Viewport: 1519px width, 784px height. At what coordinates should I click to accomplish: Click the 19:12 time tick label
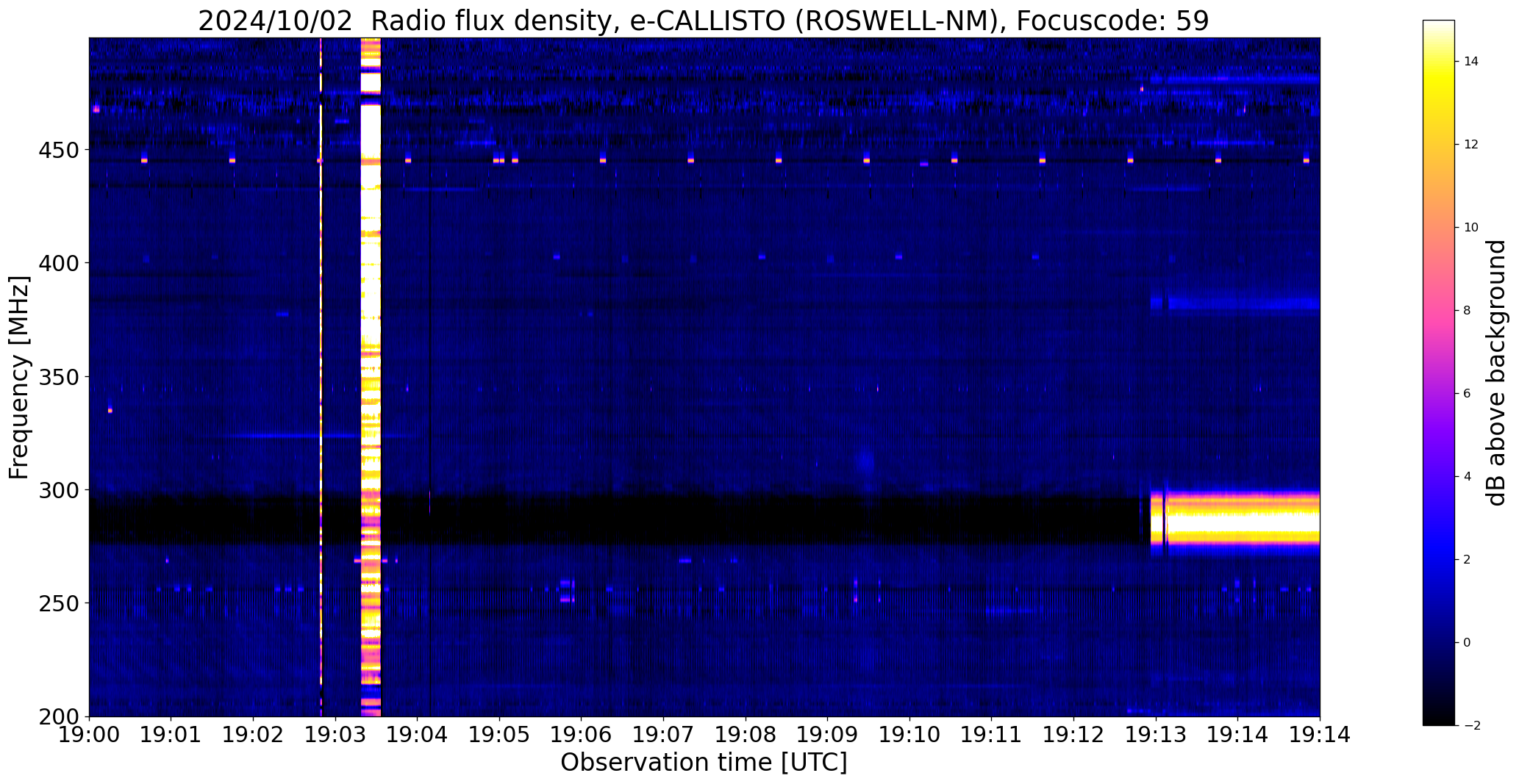pos(1074,735)
